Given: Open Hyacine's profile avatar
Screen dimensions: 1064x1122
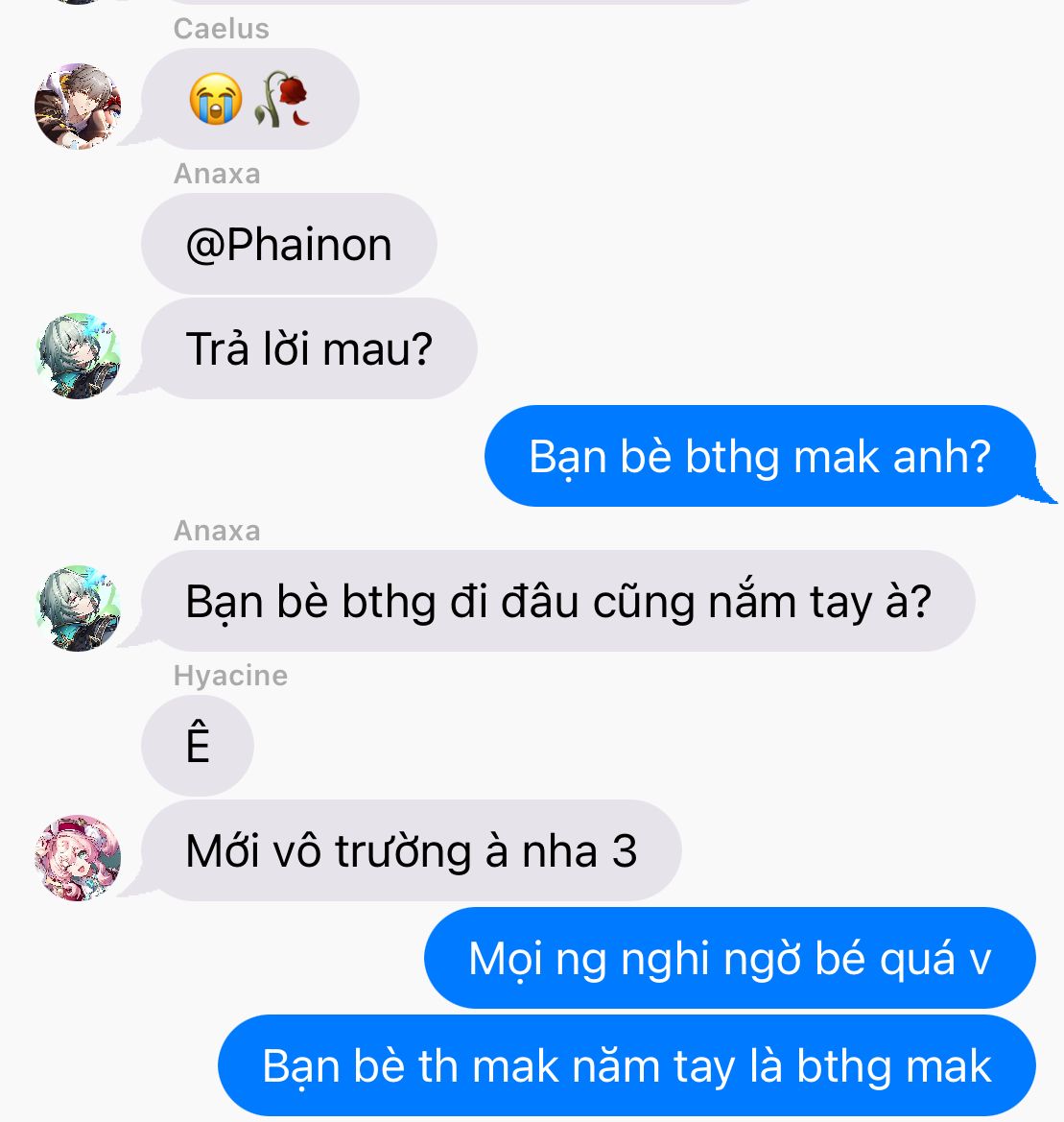Looking at the screenshot, I should pyautogui.click(x=78, y=857).
